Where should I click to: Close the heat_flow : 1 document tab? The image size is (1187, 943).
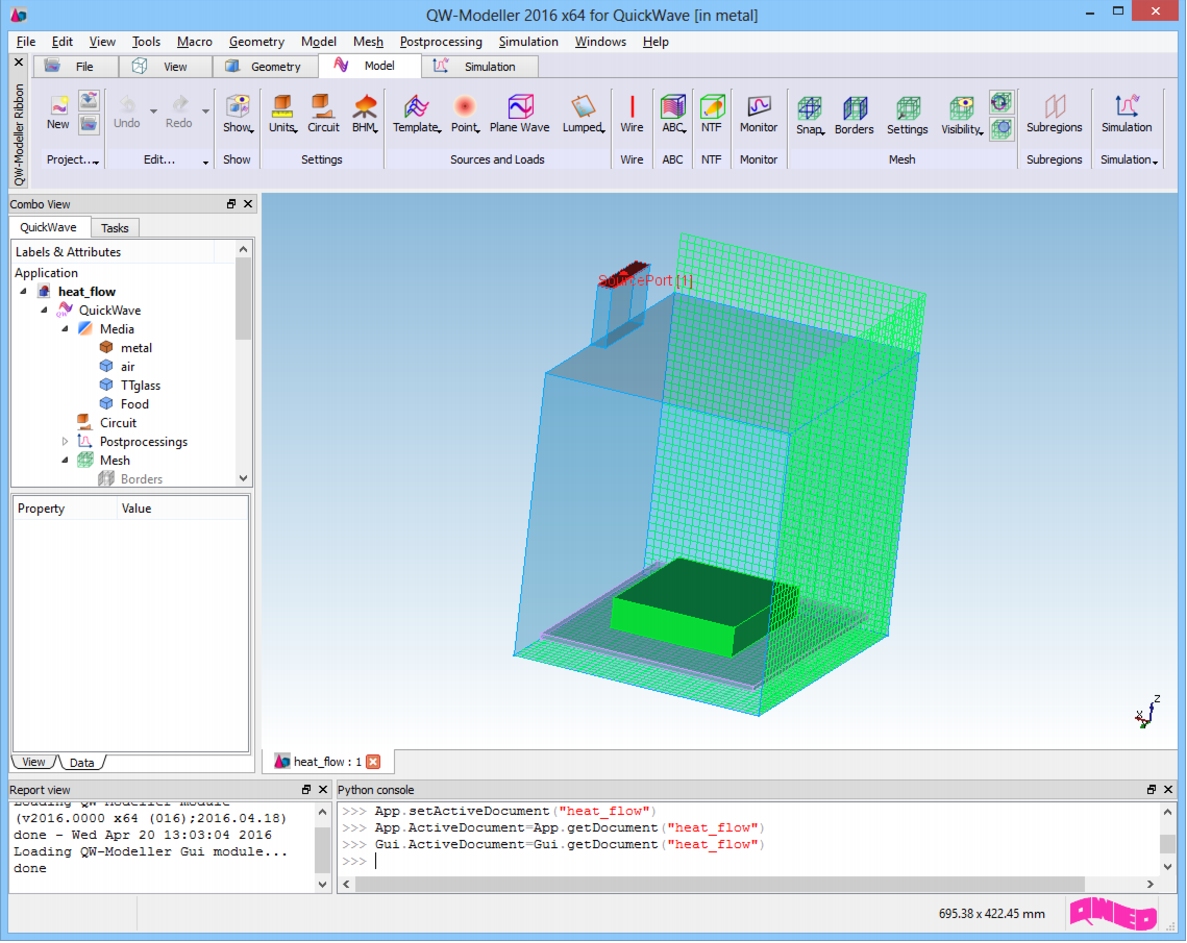click(x=373, y=761)
